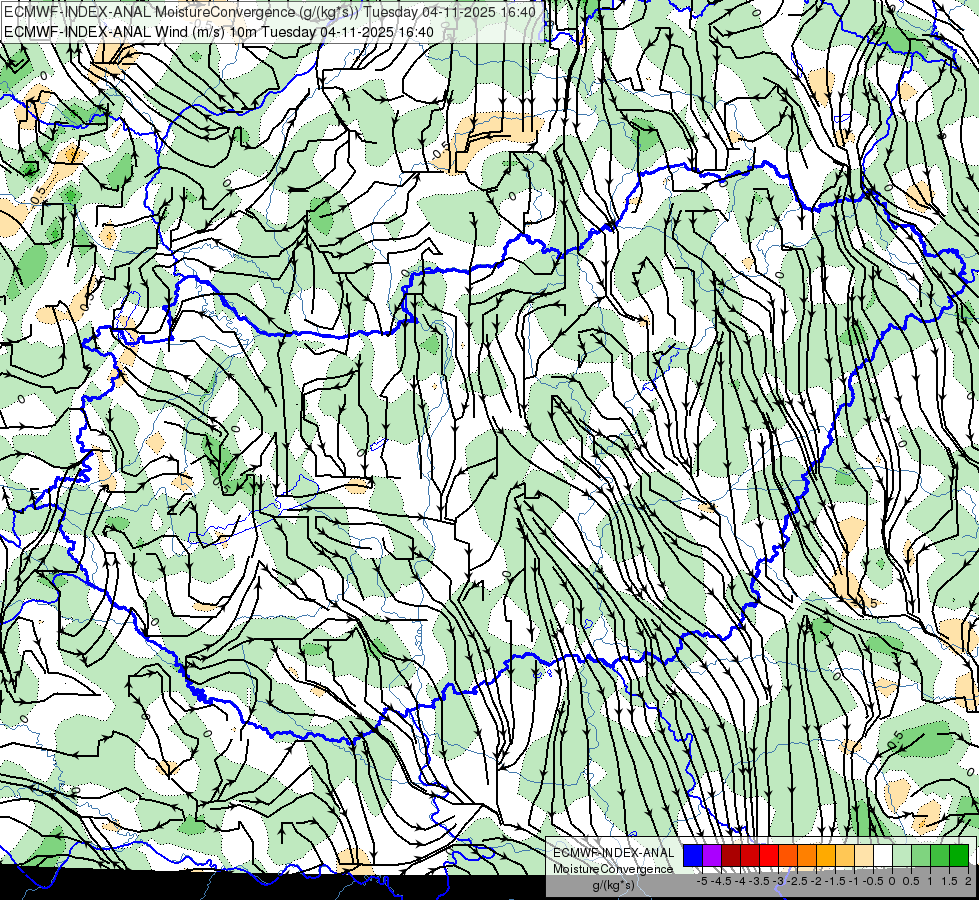The width and height of the screenshot is (979, 900).
Task: Click the 1.5 legend tick label
Action: point(950,881)
